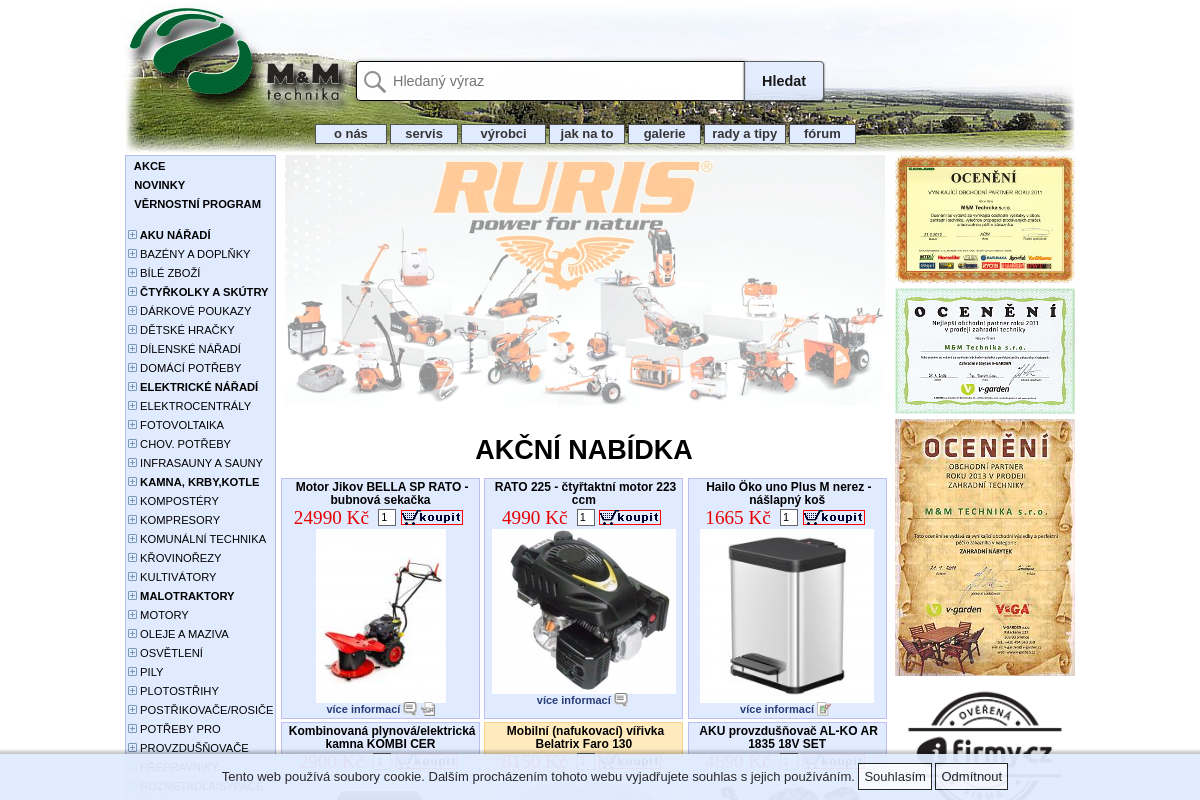Open the fórum menu item

(822, 134)
